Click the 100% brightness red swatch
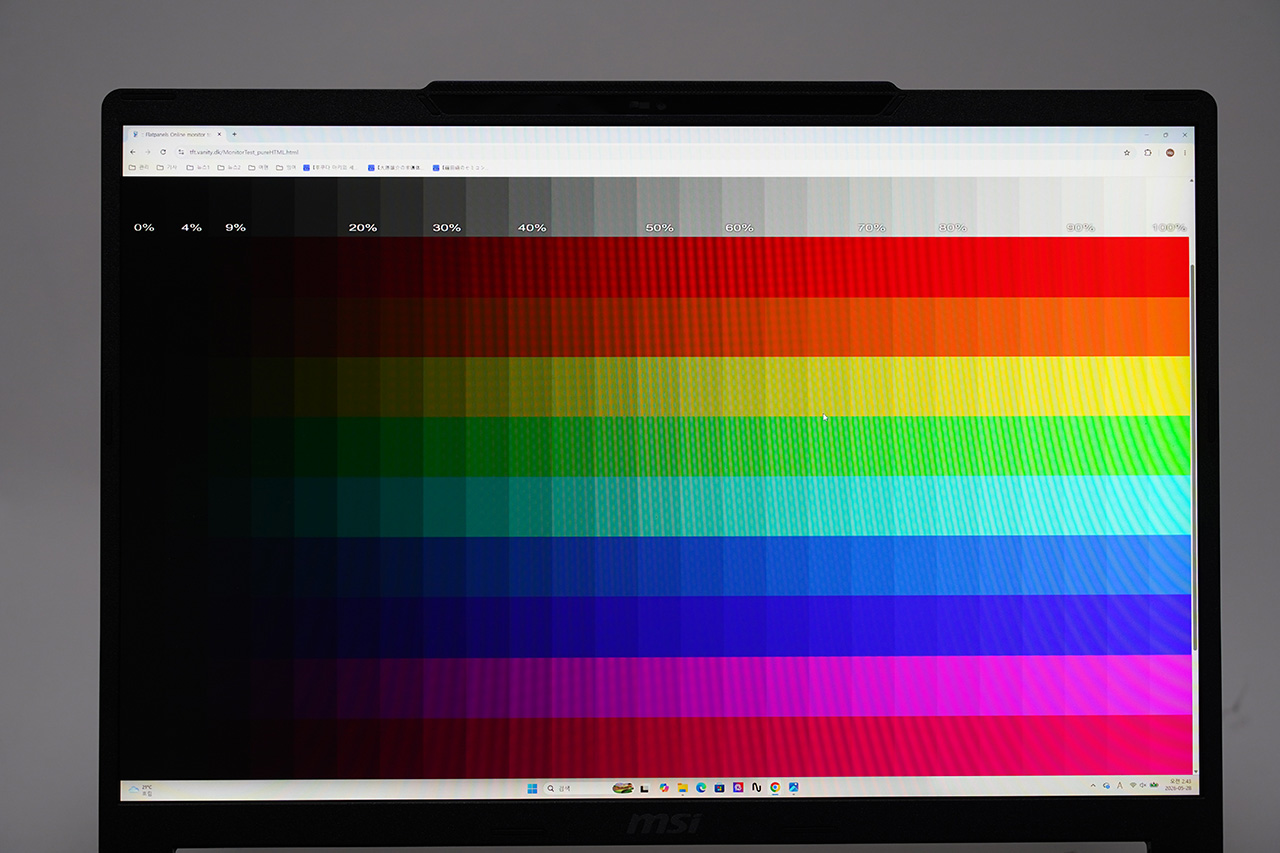The image size is (1280, 853). point(1168,267)
